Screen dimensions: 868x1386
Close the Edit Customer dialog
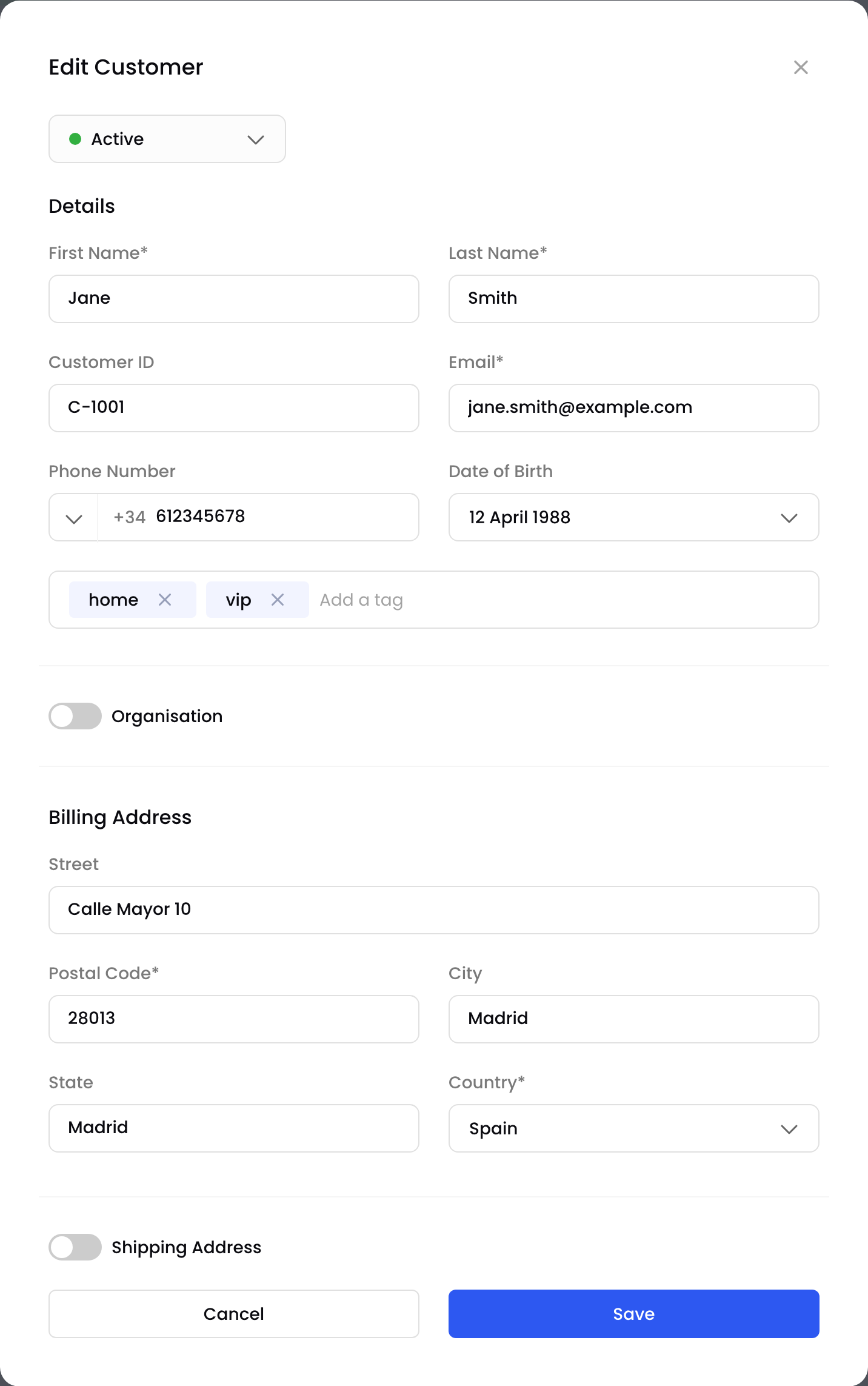(x=801, y=67)
